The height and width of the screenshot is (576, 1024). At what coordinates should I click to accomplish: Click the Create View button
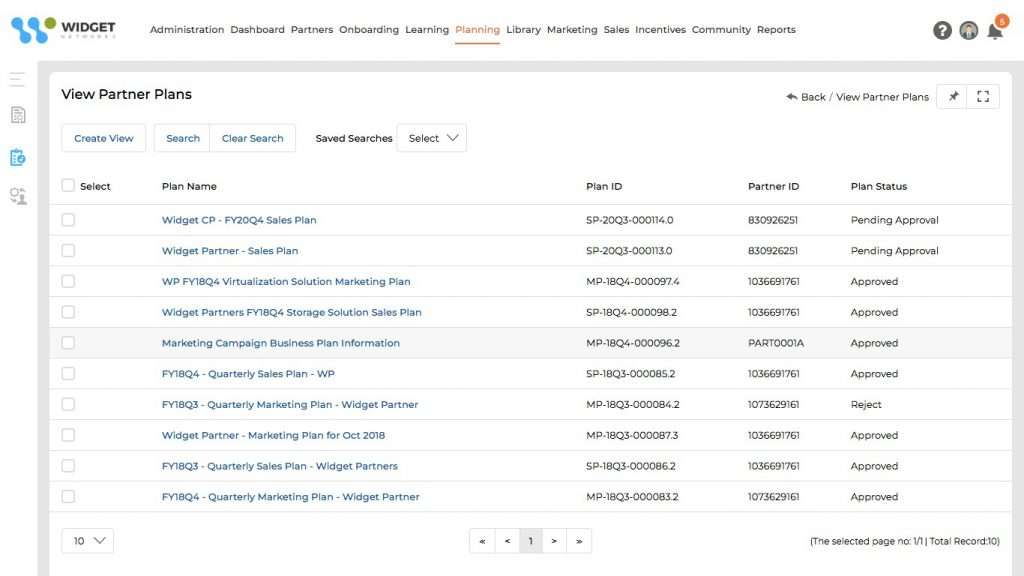(x=103, y=138)
